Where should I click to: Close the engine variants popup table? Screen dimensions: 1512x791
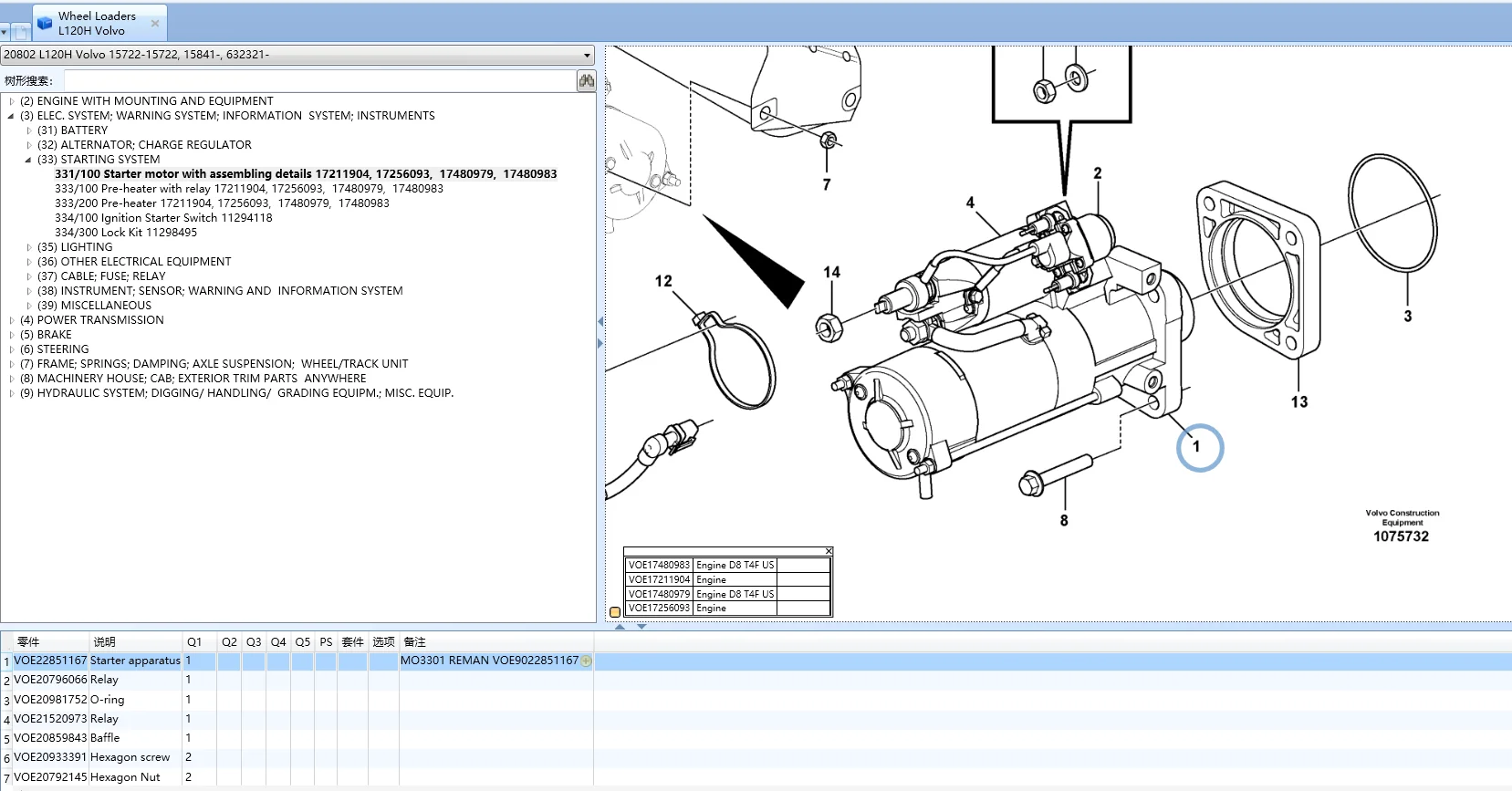click(829, 551)
